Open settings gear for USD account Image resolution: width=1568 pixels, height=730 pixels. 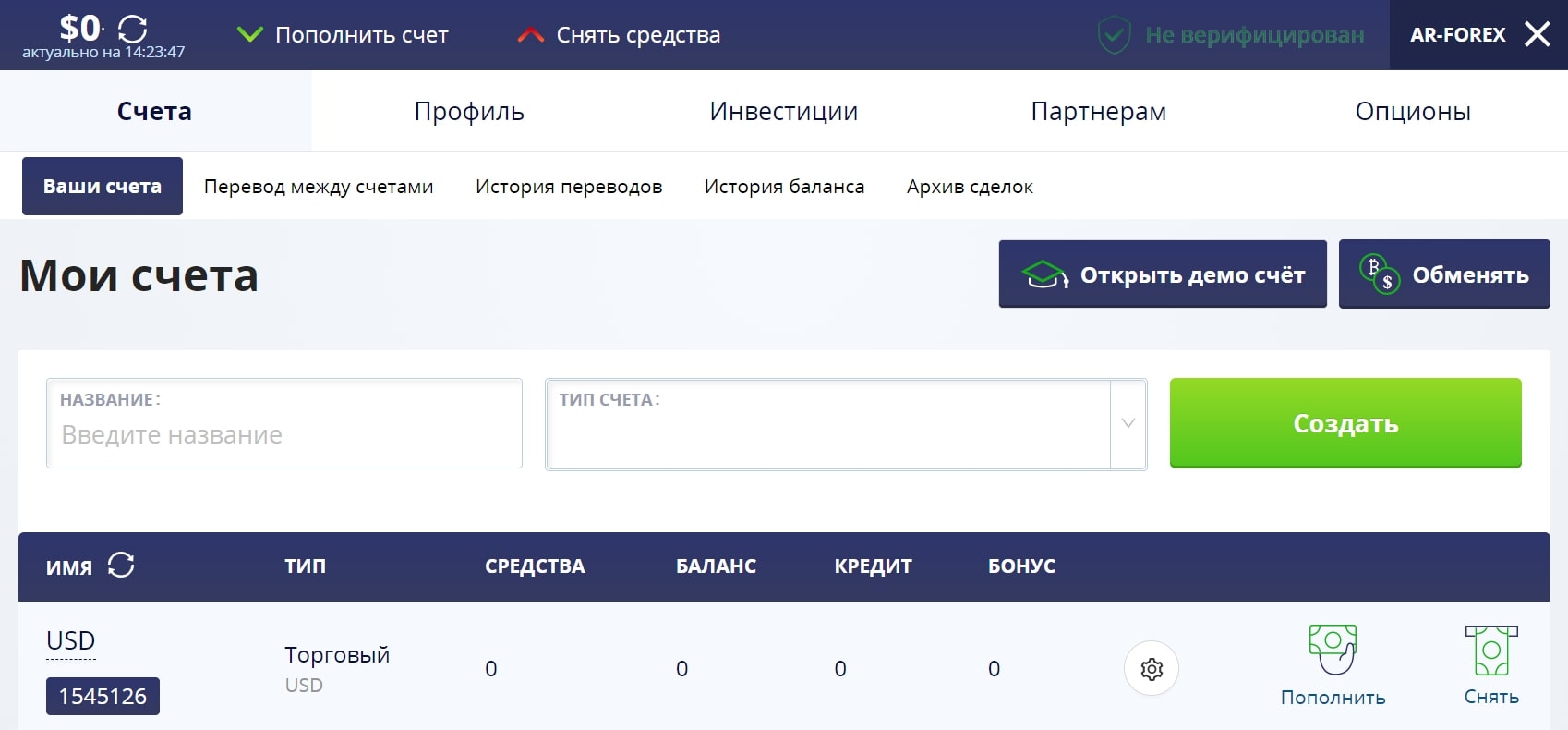[1152, 668]
